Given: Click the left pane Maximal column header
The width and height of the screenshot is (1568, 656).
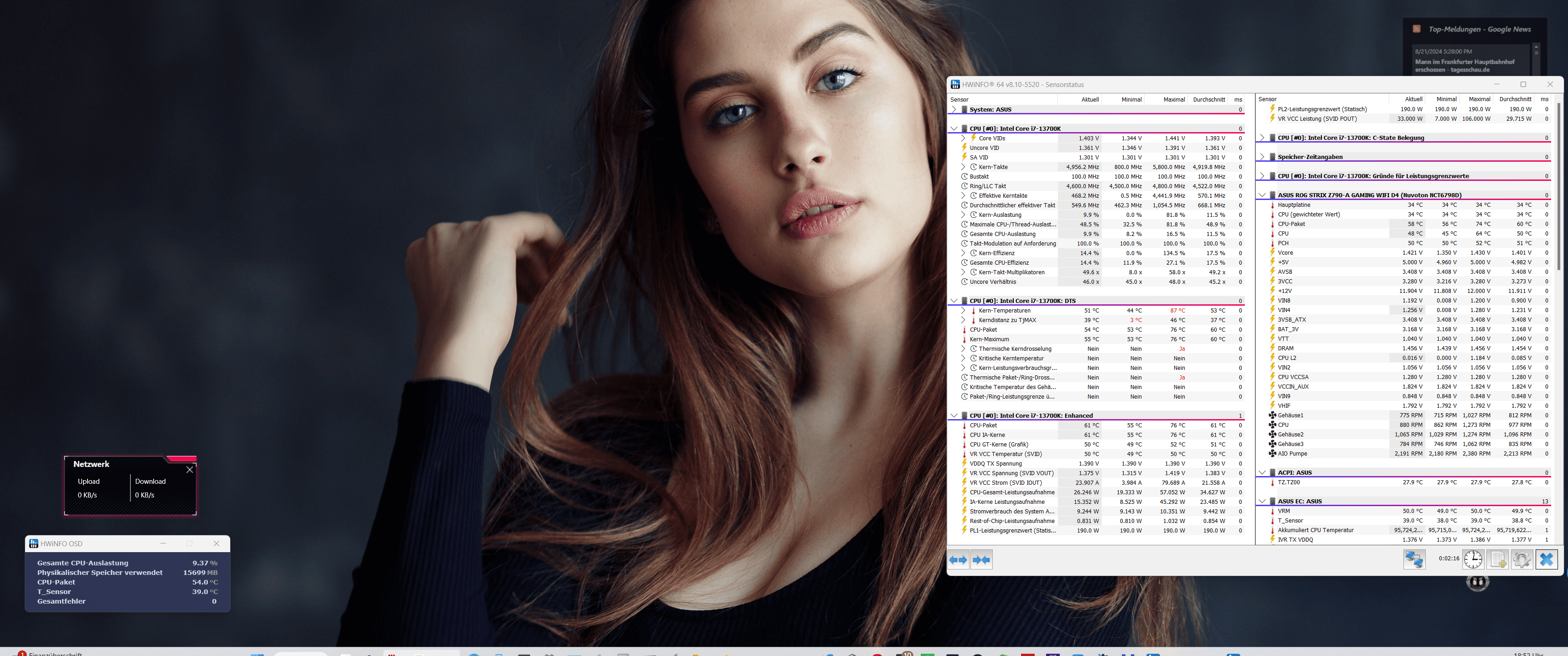Looking at the screenshot, I should tap(1166, 100).
